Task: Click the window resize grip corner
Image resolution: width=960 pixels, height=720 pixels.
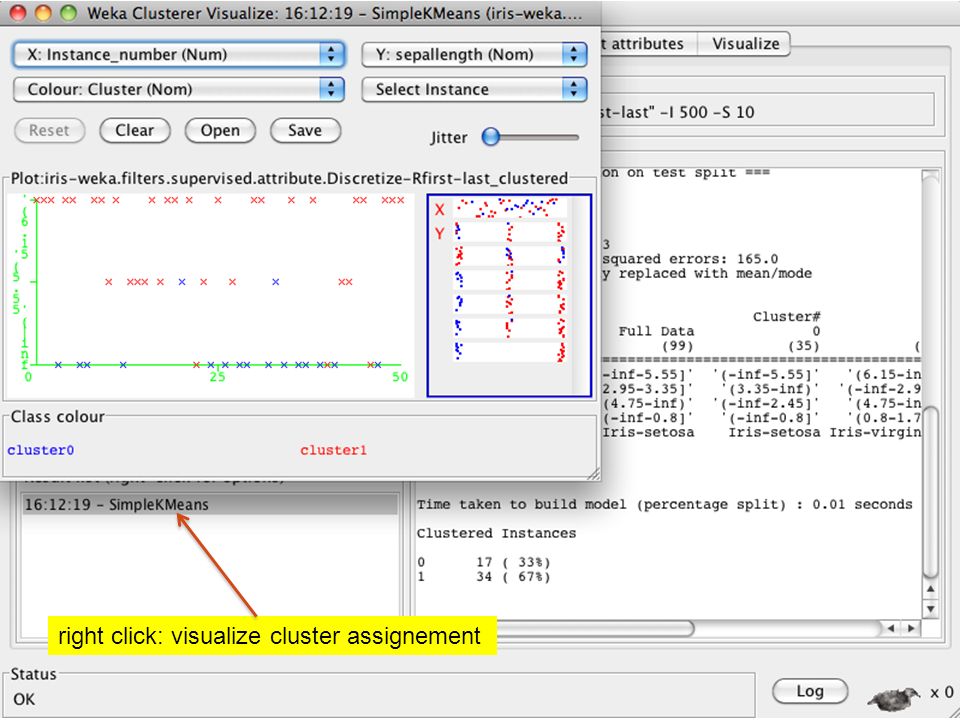Action: click(x=593, y=473)
